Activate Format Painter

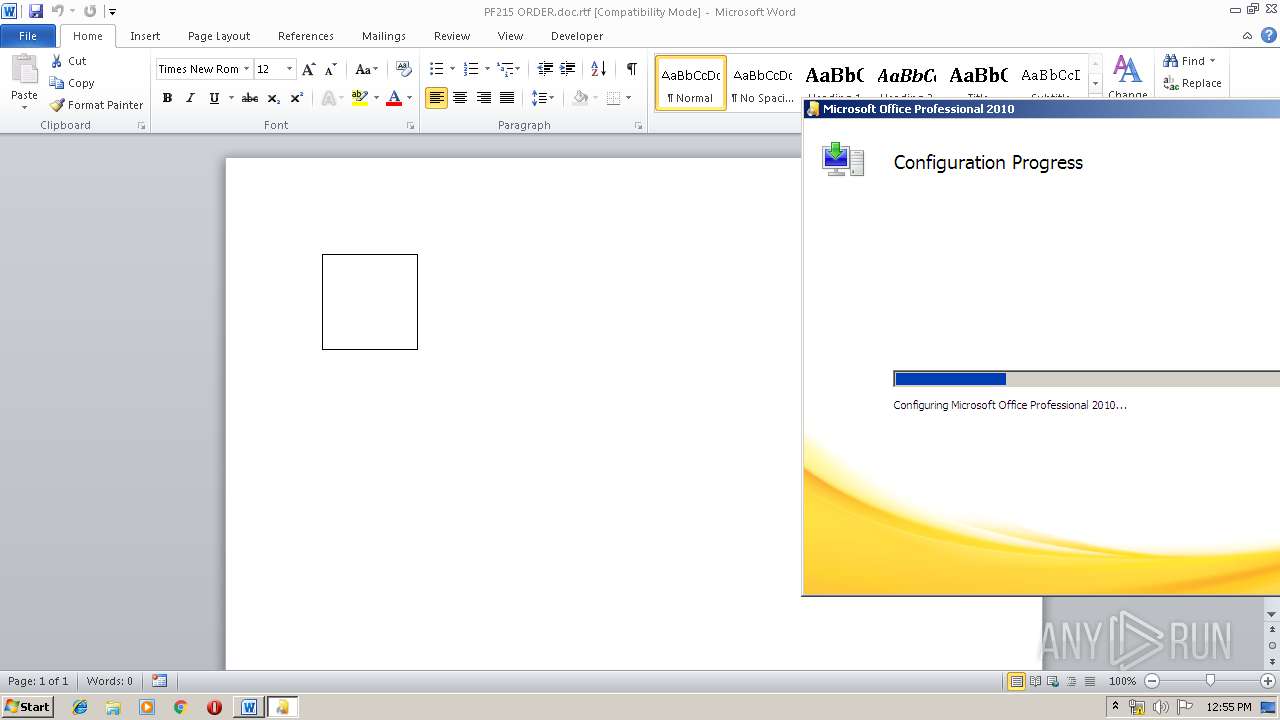pos(96,105)
